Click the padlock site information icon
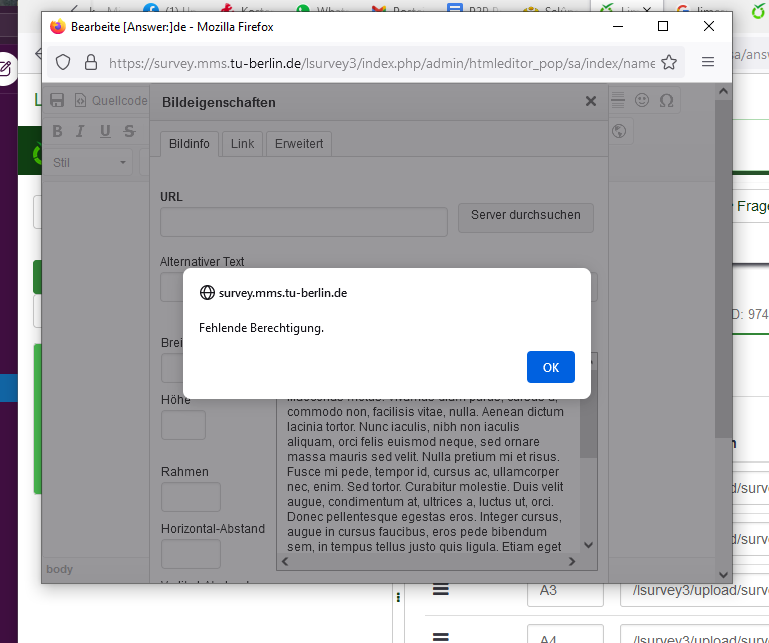This screenshot has width=769, height=643. click(x=91, y=62)
